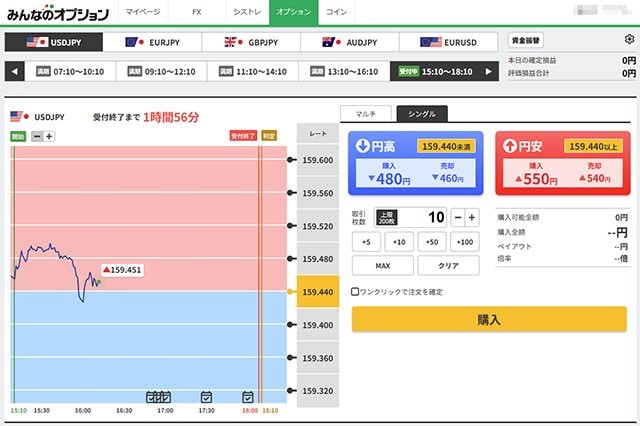
Task: Click the red 受付終了 marker badge
Action: coord(243,135)
